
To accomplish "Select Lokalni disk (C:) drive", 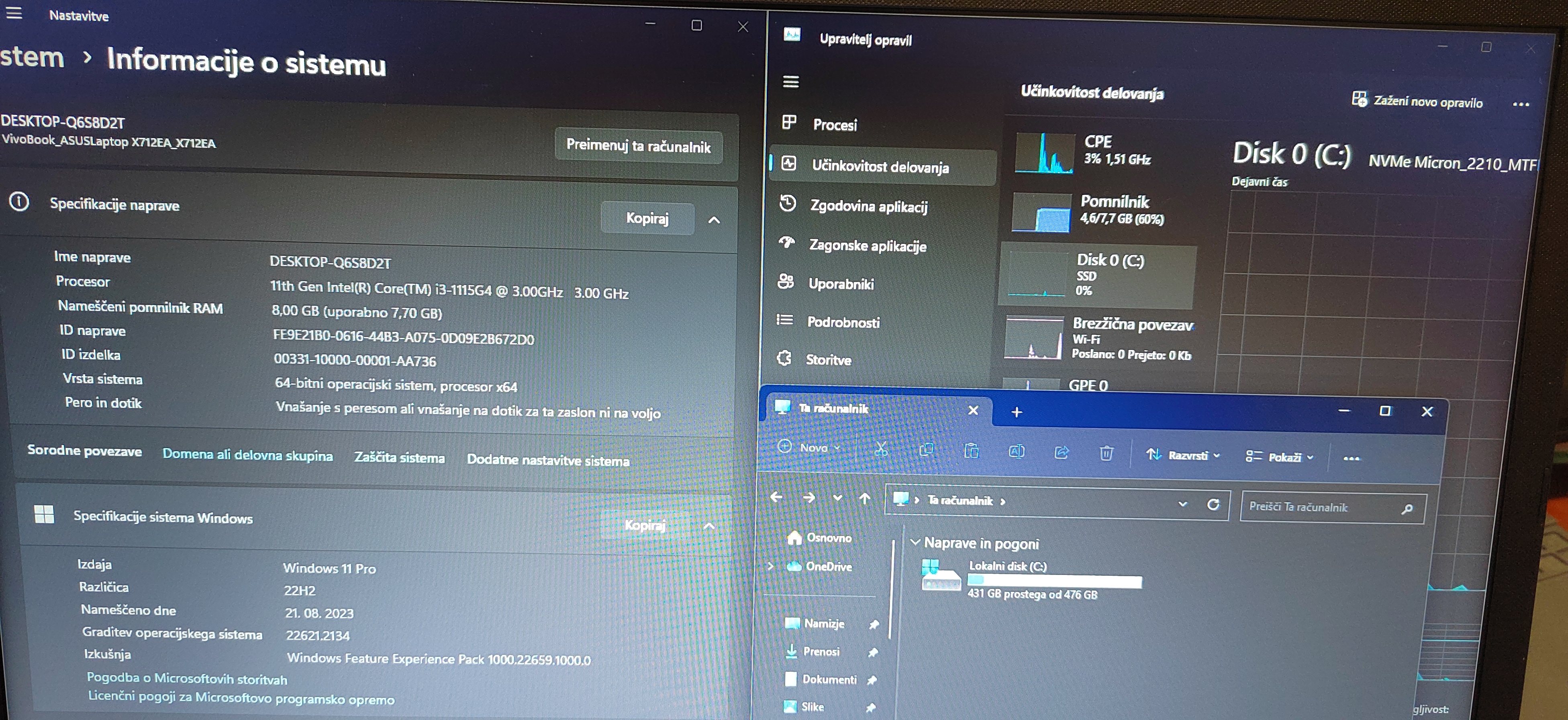I will point(1032,579).
